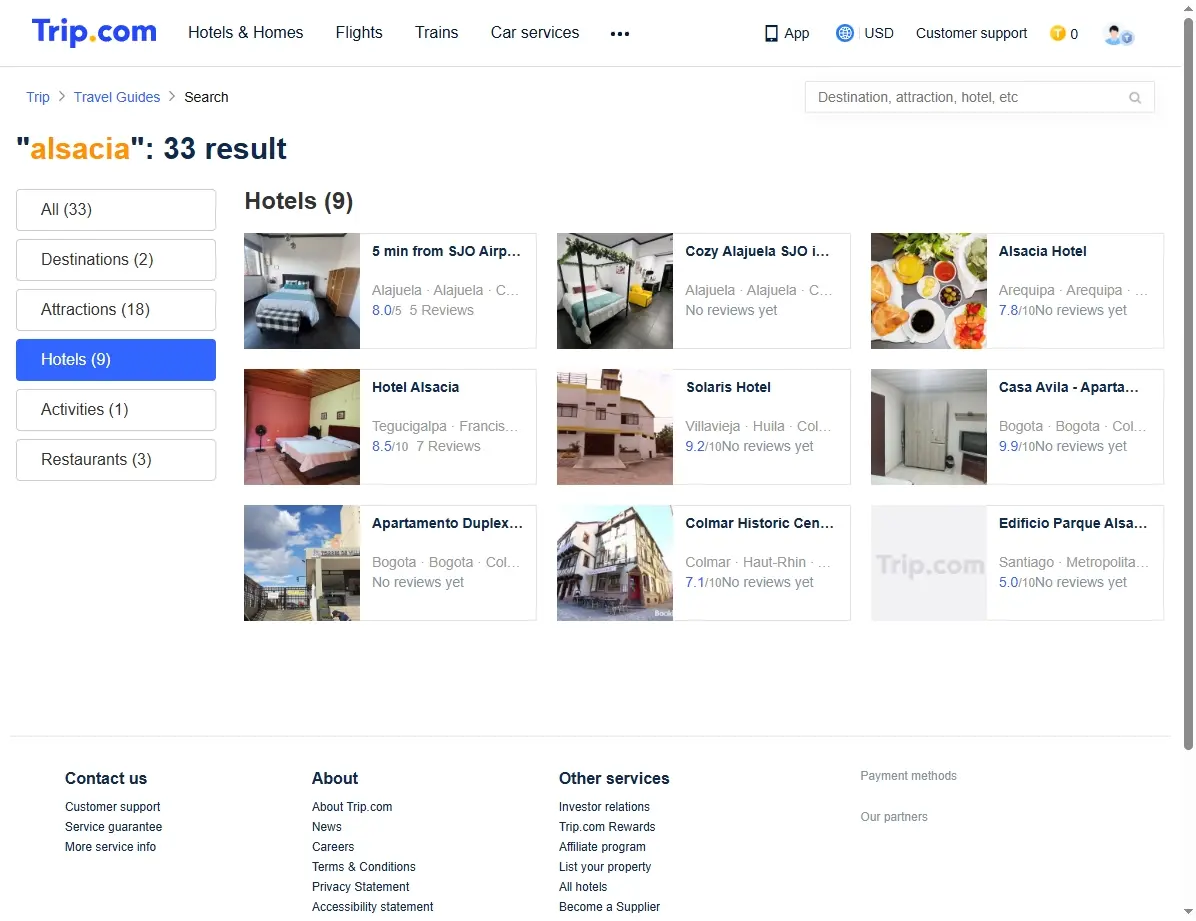Image resolution: width=1196 pixels, height=921 pixels.
Task: Select Restaurants (3) filter tab
Action: [x=116, y=459]
